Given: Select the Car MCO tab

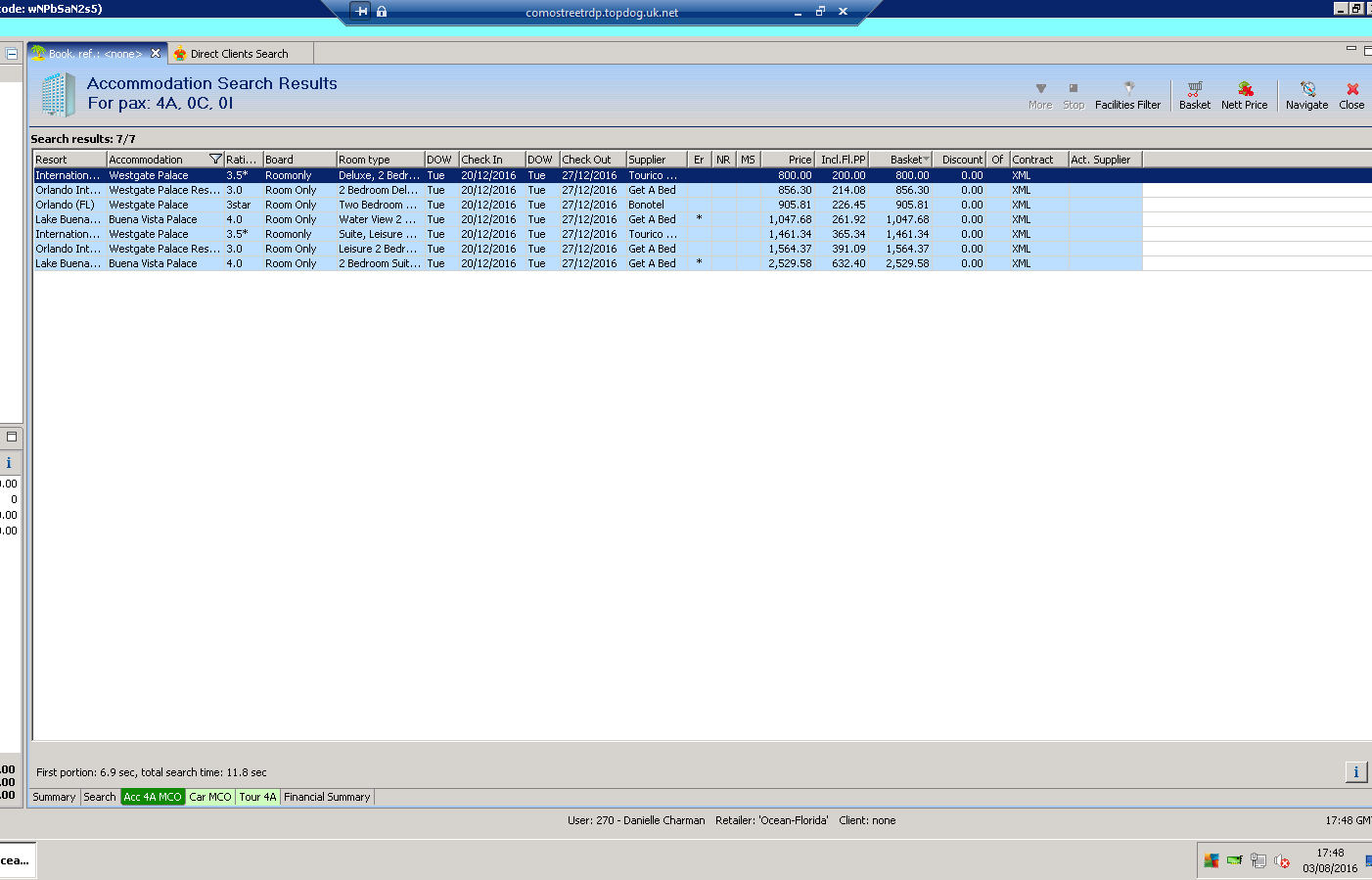Looking at the screenshot, I should pos(210,797).
